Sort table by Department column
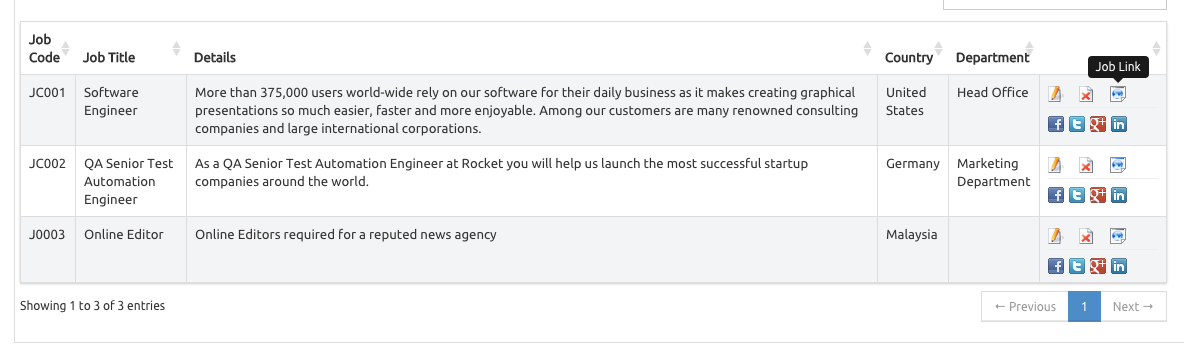Image resolution: width=1184 pixels, height=363 pixels. 994,48
